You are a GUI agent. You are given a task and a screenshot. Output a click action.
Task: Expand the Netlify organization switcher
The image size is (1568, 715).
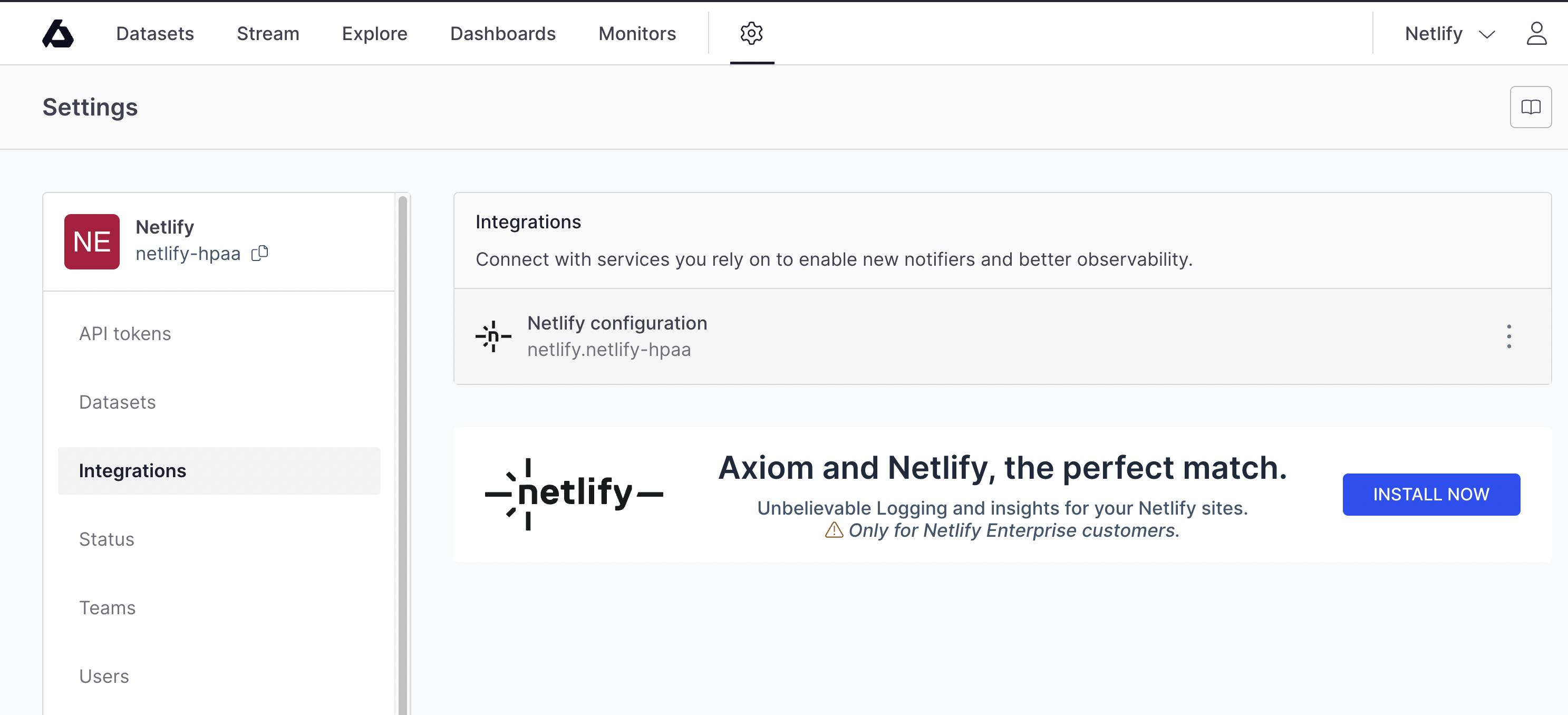pos(1450,33)
